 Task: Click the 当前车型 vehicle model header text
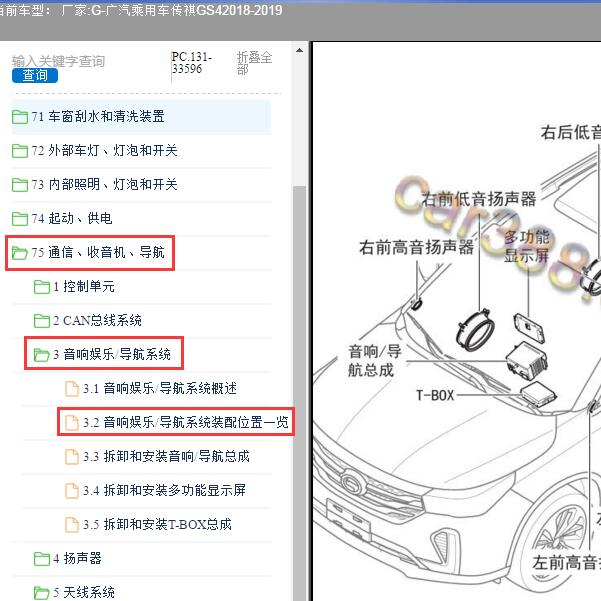(140, 10)
